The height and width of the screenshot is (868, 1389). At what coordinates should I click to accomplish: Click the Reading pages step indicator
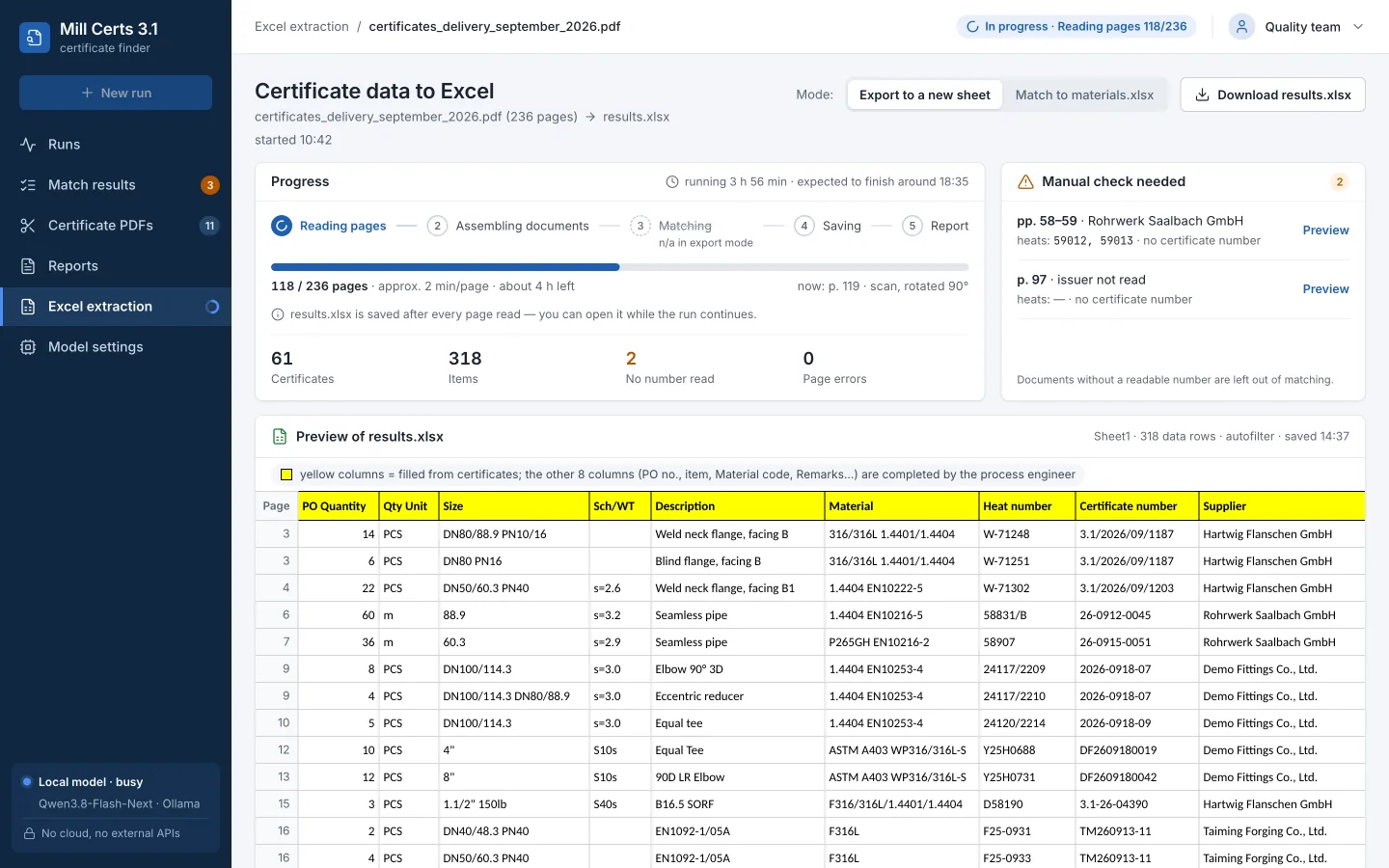coord(329,226)
